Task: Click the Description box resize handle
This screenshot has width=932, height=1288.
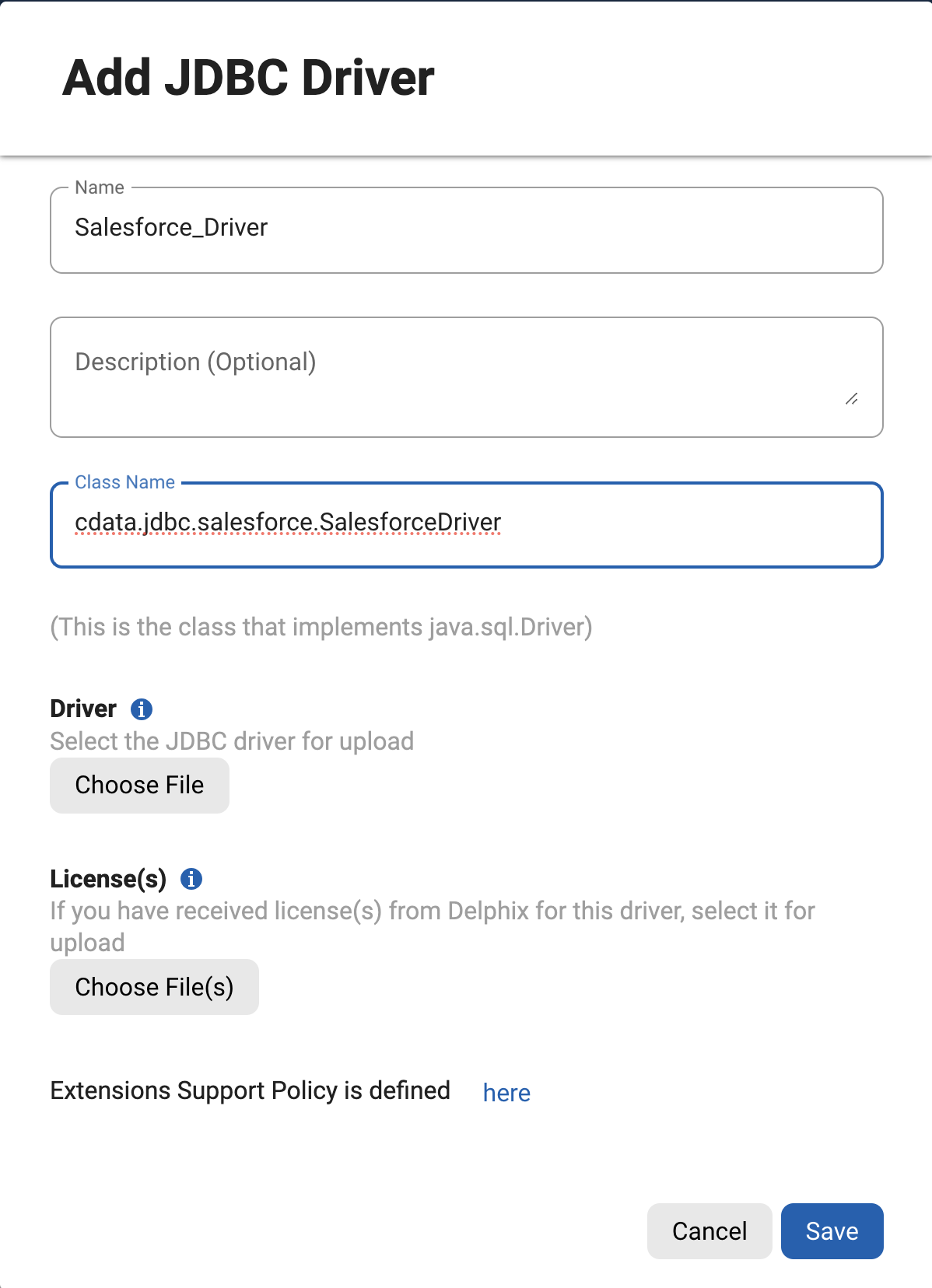Action: [852, 399]
